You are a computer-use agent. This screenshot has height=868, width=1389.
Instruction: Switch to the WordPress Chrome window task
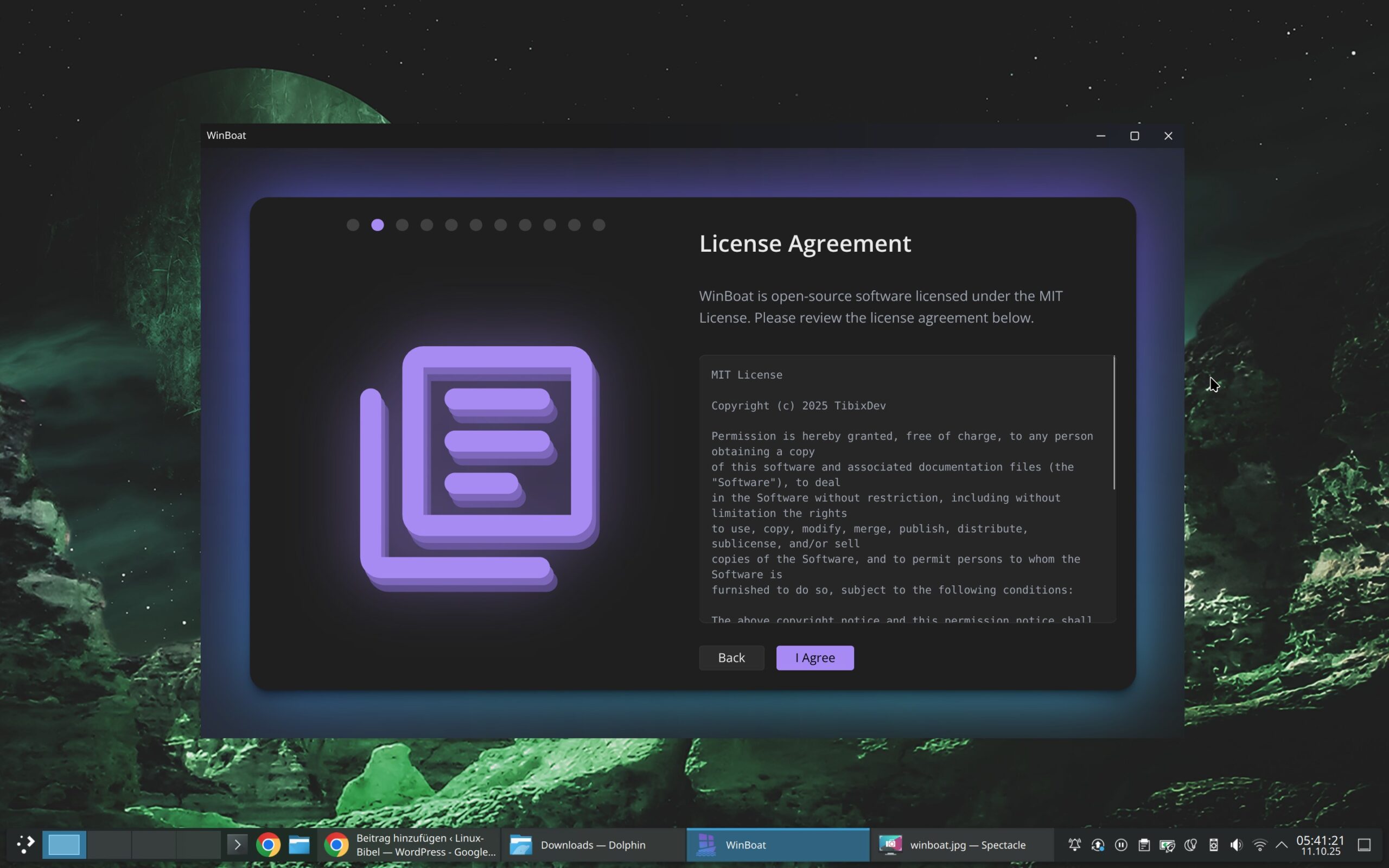tap(409, 845)
